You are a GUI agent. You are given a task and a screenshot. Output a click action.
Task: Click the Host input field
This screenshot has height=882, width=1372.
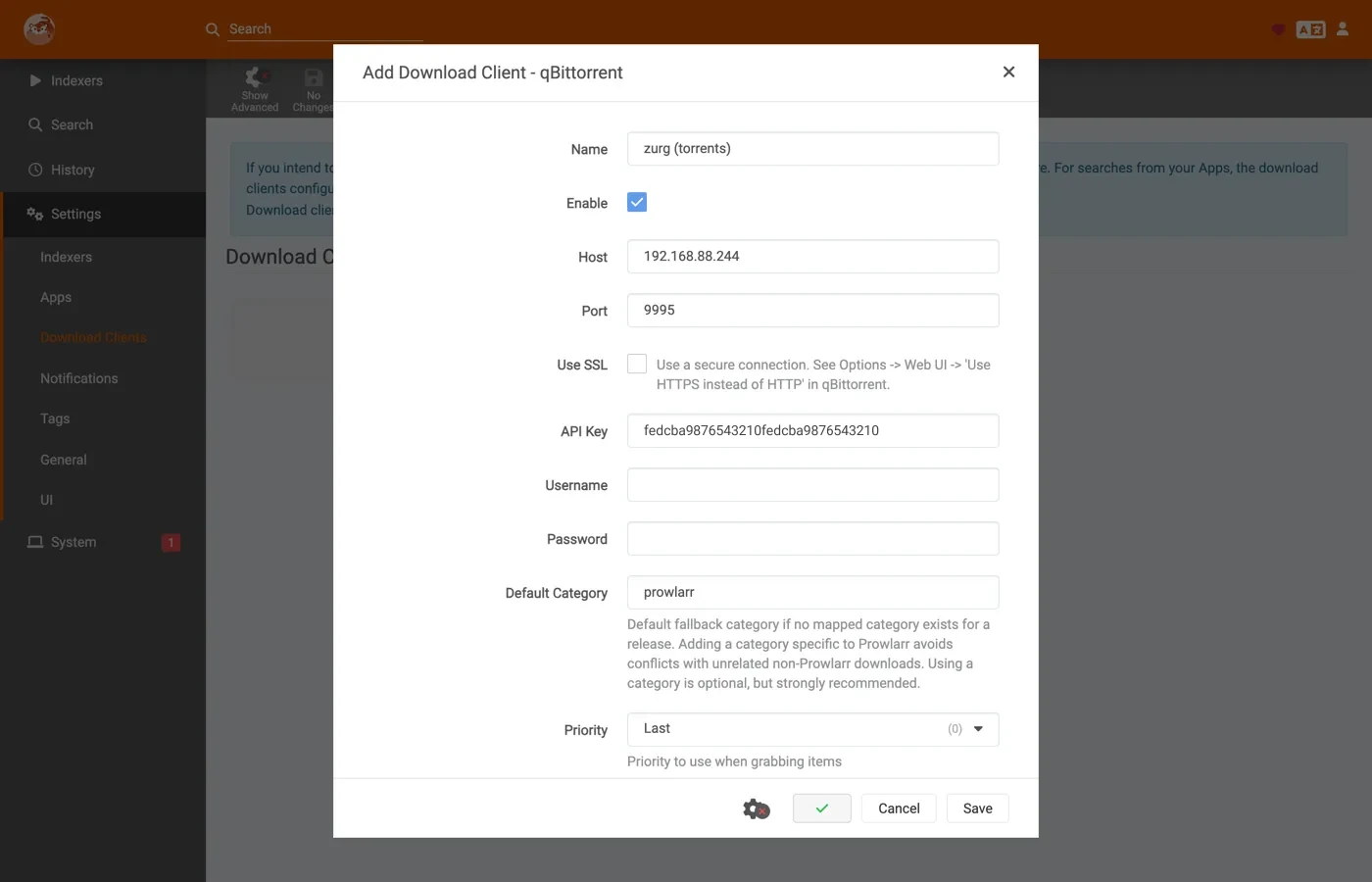813,257
